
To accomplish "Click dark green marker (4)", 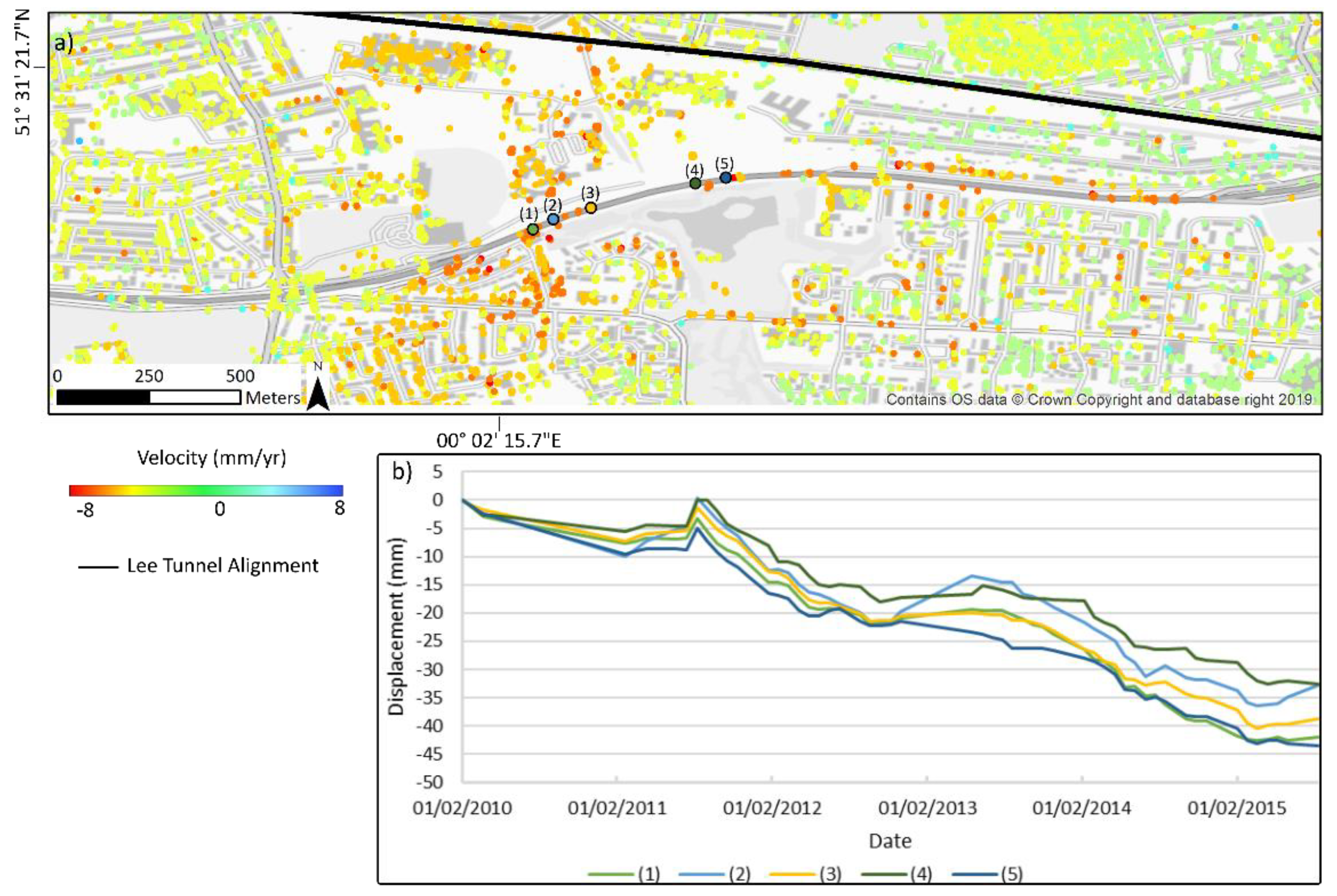I will [x=695, y=183].
